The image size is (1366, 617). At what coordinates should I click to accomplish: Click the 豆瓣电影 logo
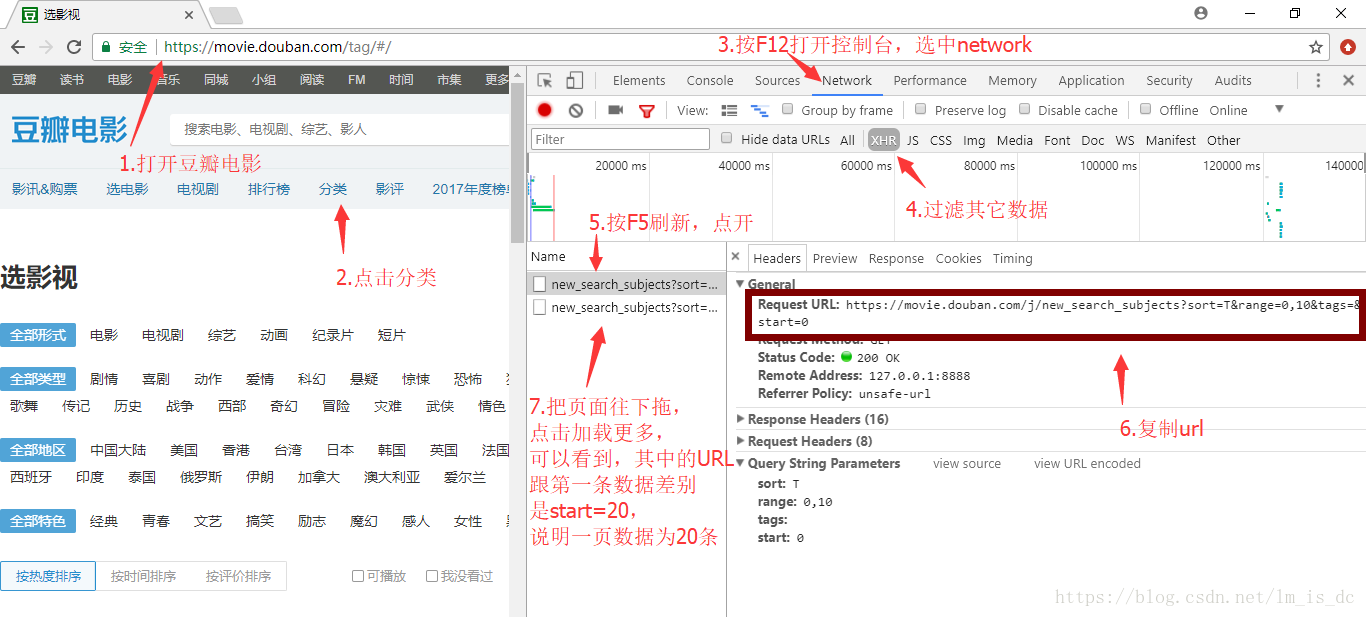(69, 129)
